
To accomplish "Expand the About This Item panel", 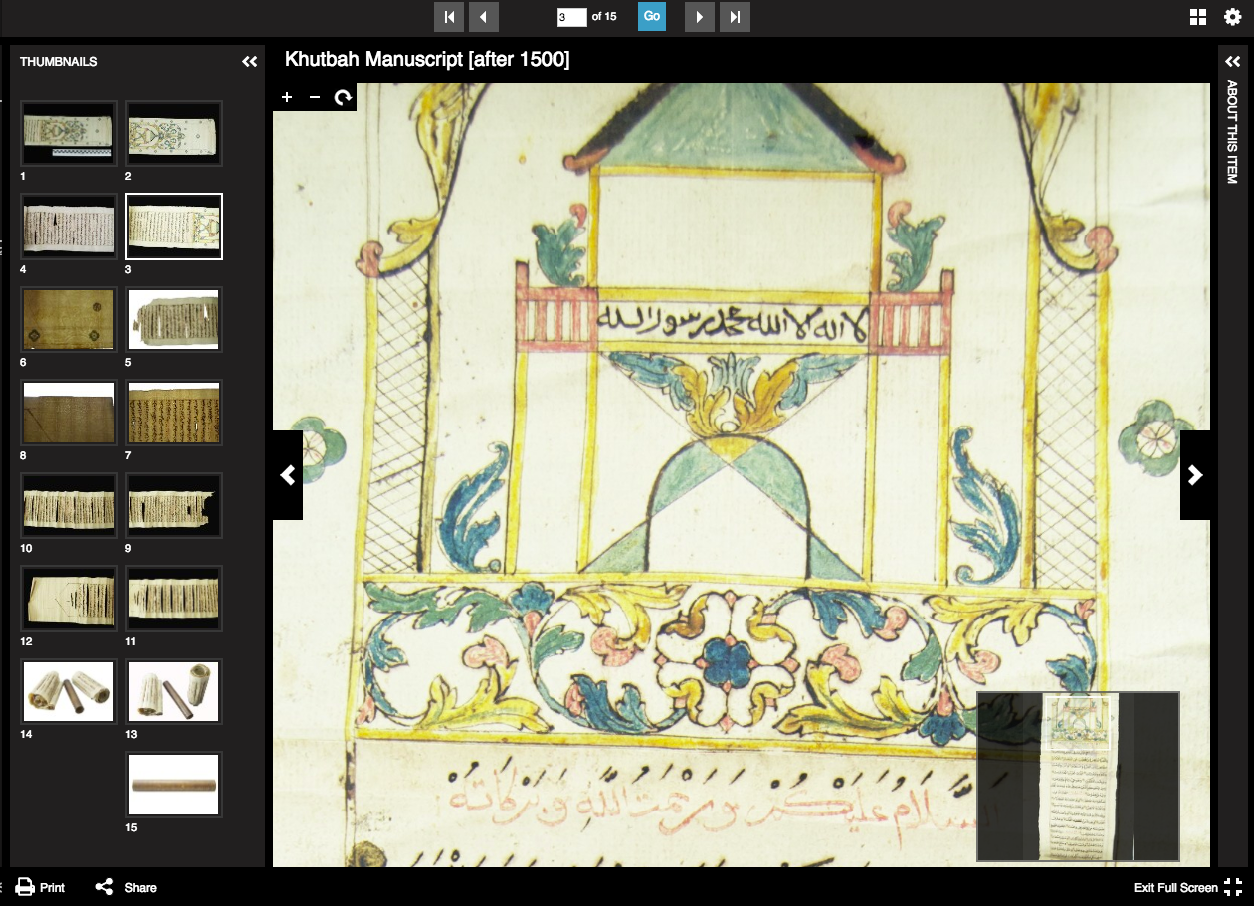I will tap(1232, 62).
